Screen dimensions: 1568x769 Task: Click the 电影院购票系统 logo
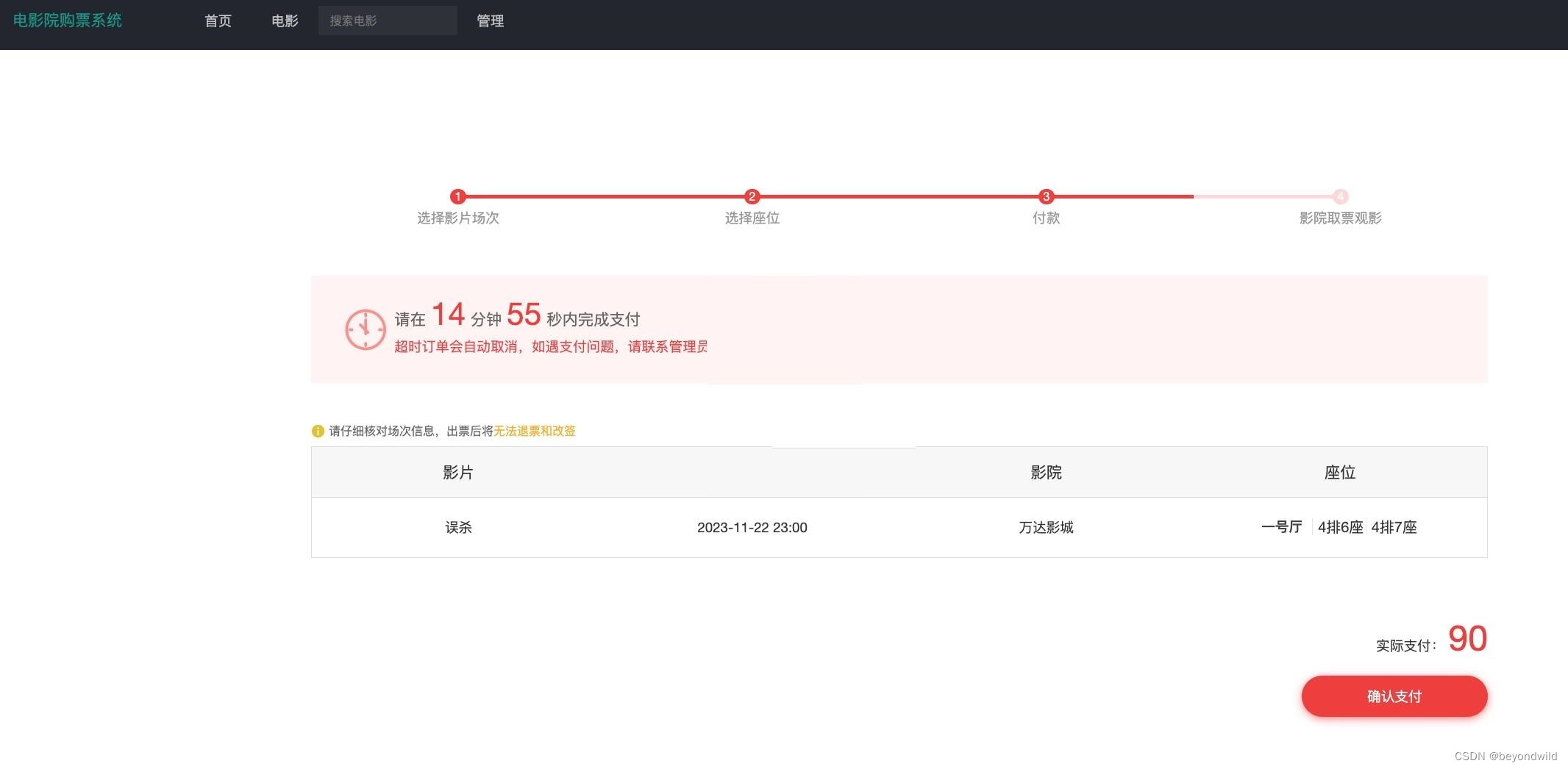click(x=68, y=20)
